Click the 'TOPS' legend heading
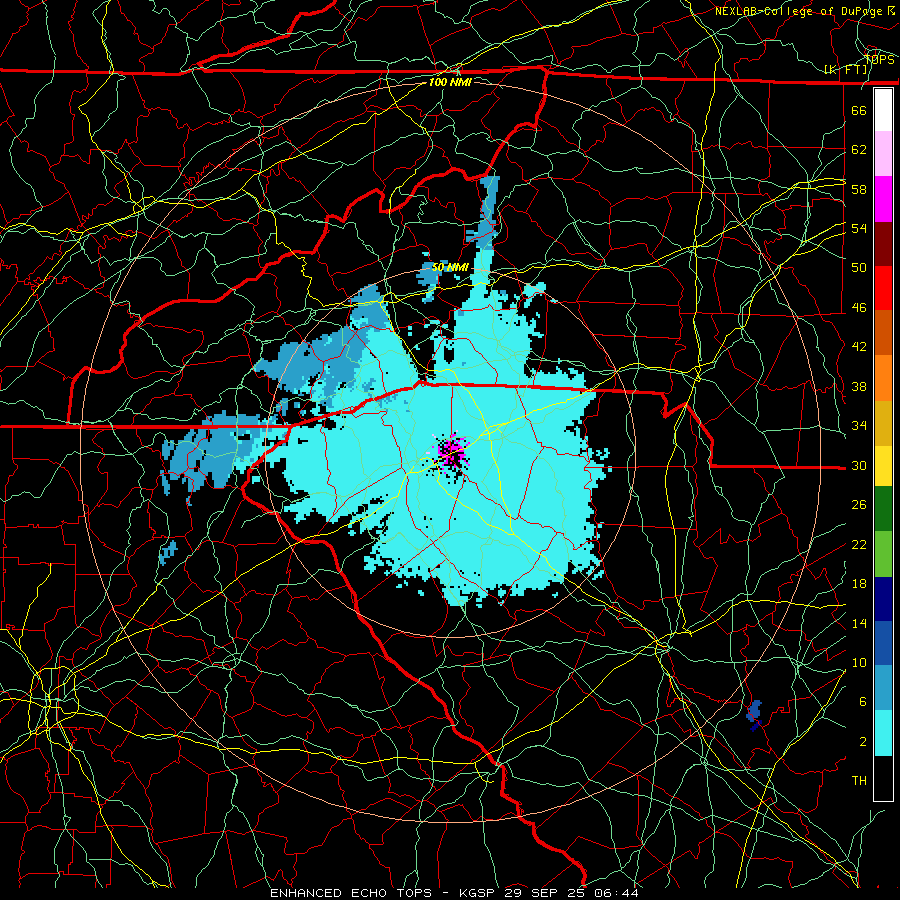900x900 pixels. [879, 59]
